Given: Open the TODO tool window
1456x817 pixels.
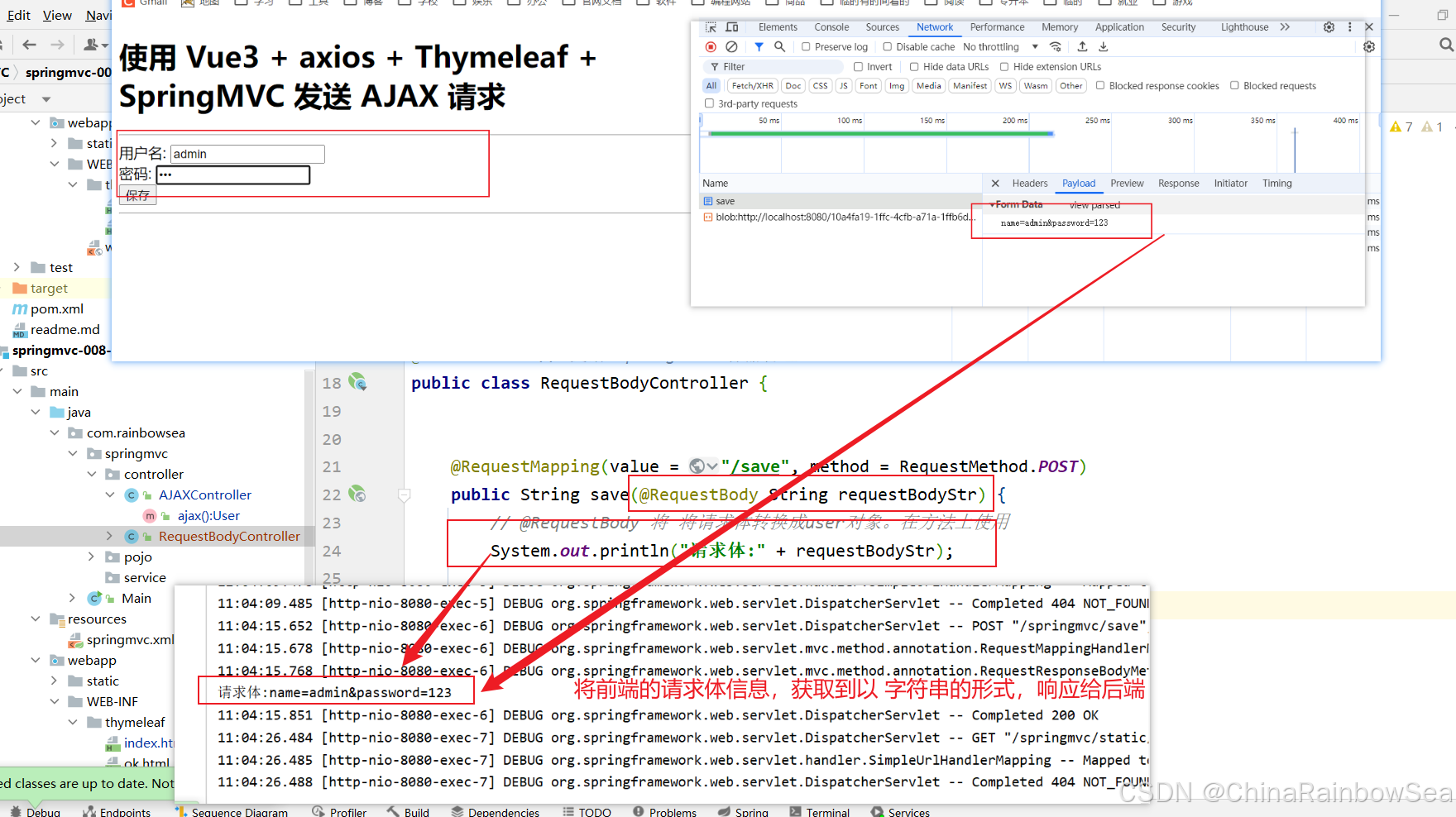Looking at the screenshot, I should click(x=587, y=812).
